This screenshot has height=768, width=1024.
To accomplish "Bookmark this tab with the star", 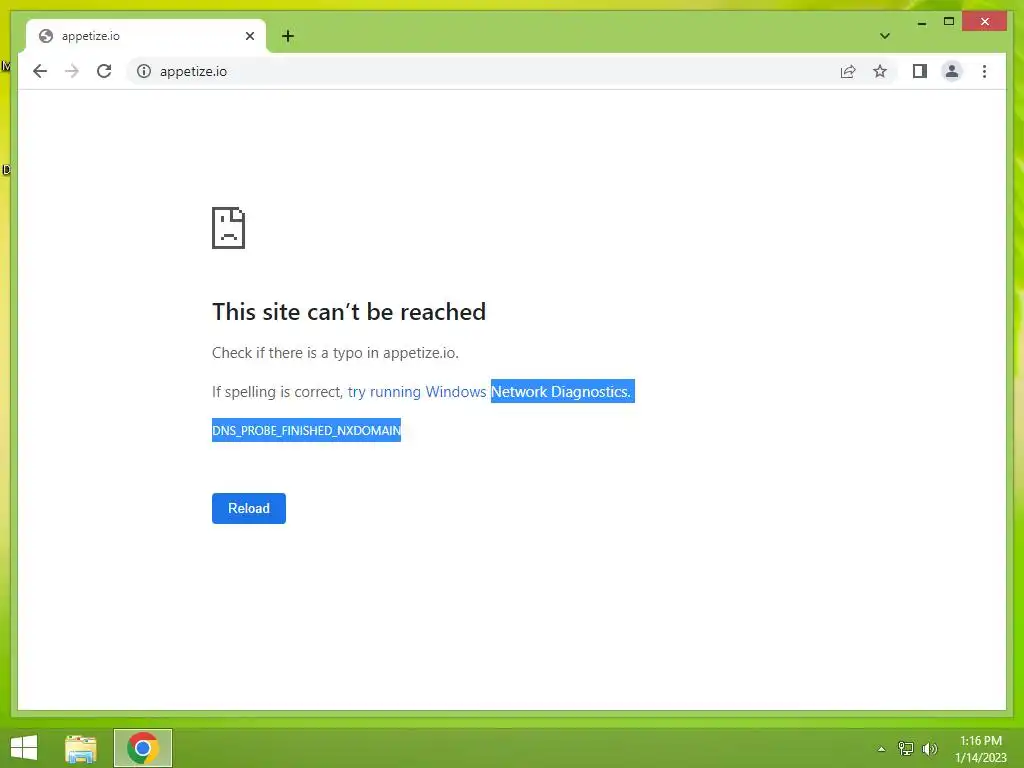I will click(x=880, y=71).
